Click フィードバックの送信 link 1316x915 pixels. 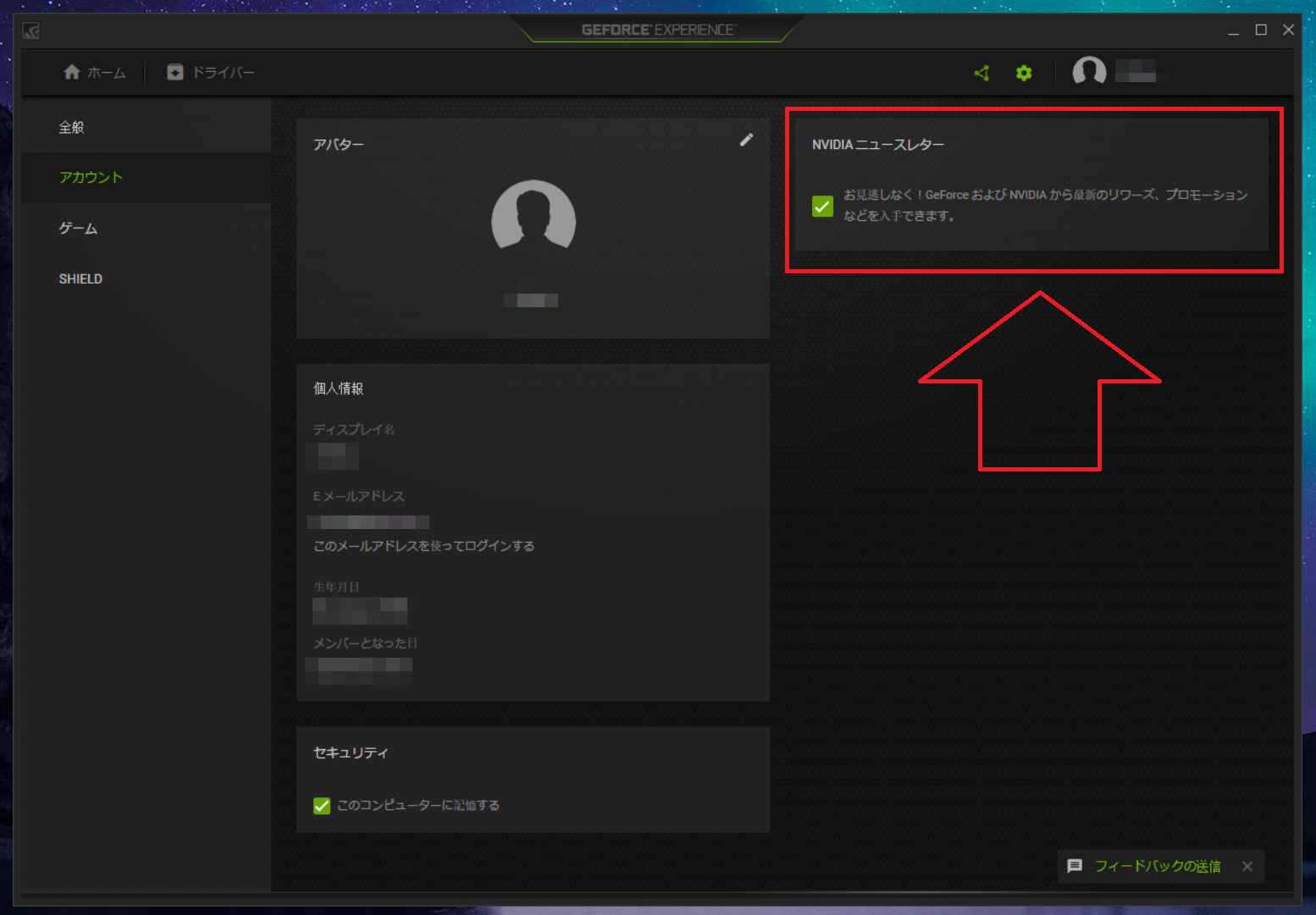1158,866
